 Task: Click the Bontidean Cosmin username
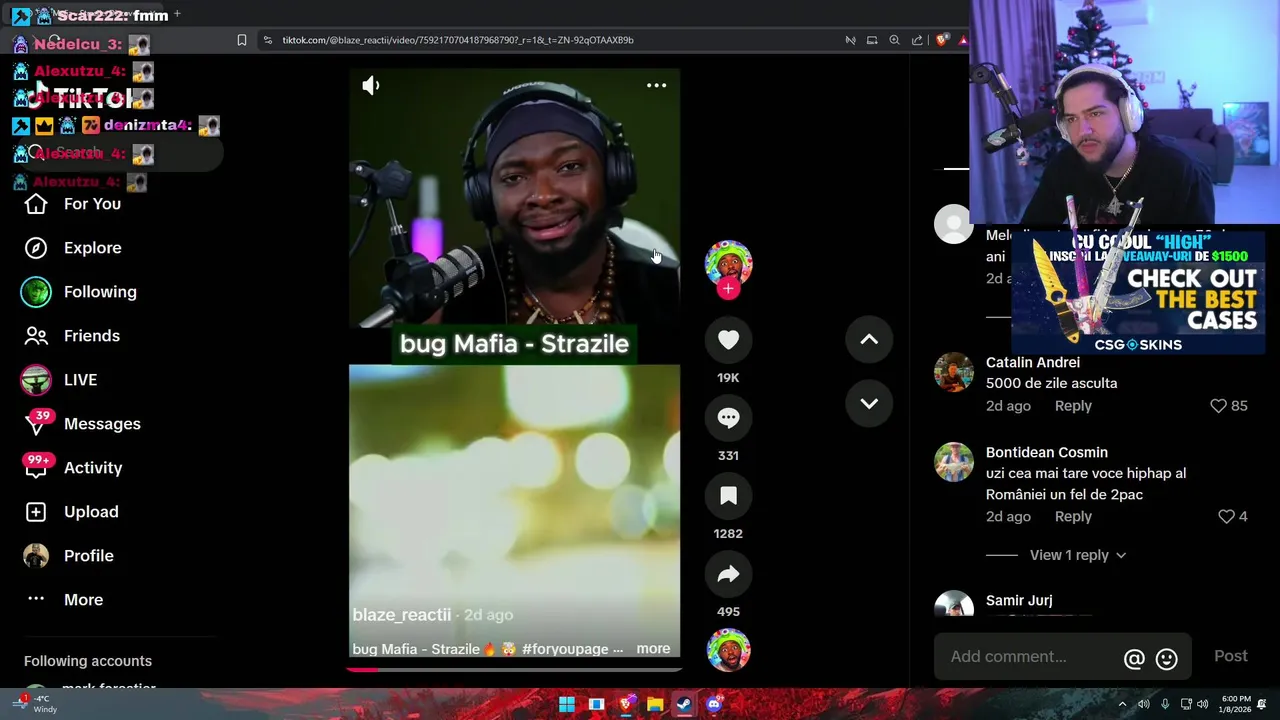[1047, 453]
